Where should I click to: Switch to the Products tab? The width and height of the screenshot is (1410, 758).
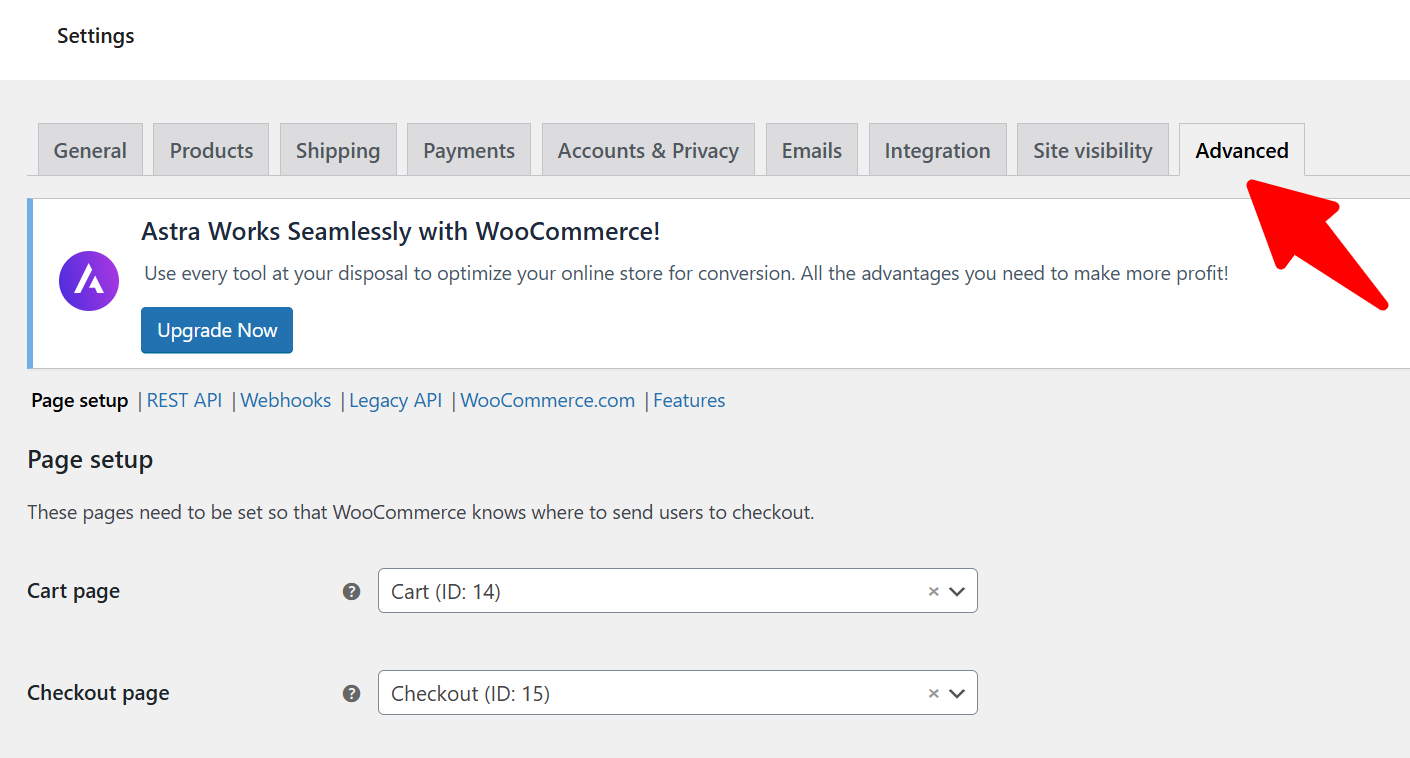coord(211,150)
